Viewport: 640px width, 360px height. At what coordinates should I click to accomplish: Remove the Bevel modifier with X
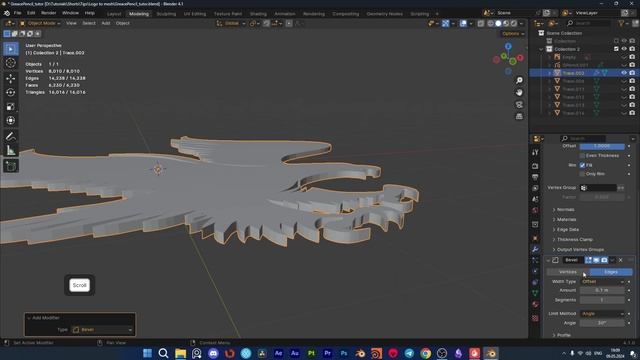tap(621, 260)
